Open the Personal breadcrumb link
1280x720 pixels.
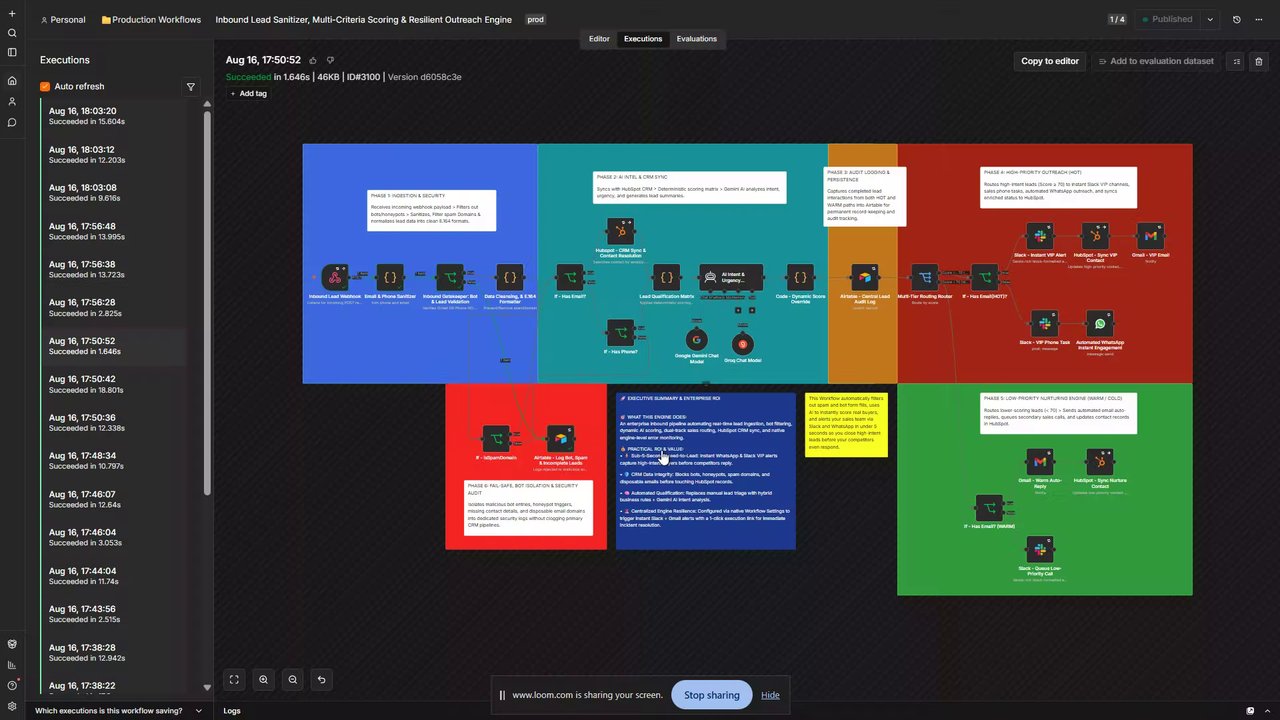62,20
